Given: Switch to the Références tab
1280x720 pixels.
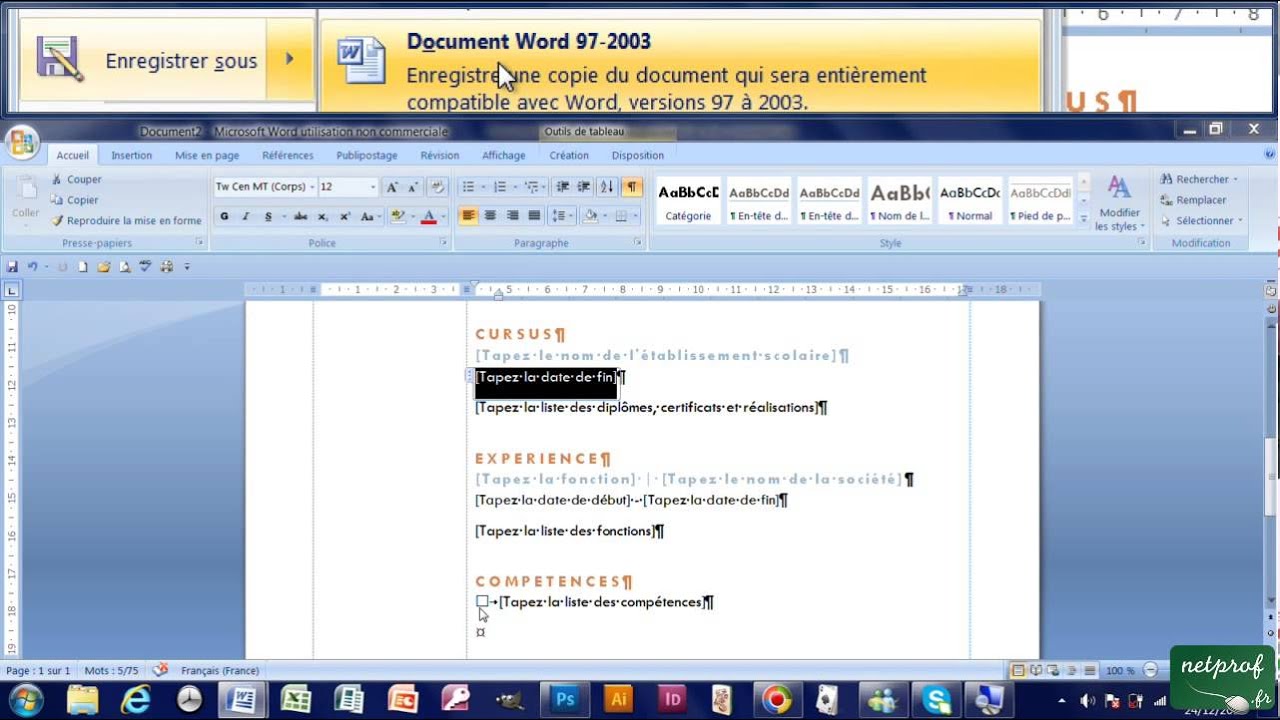Looking at the screenshot, I should 288,155.
